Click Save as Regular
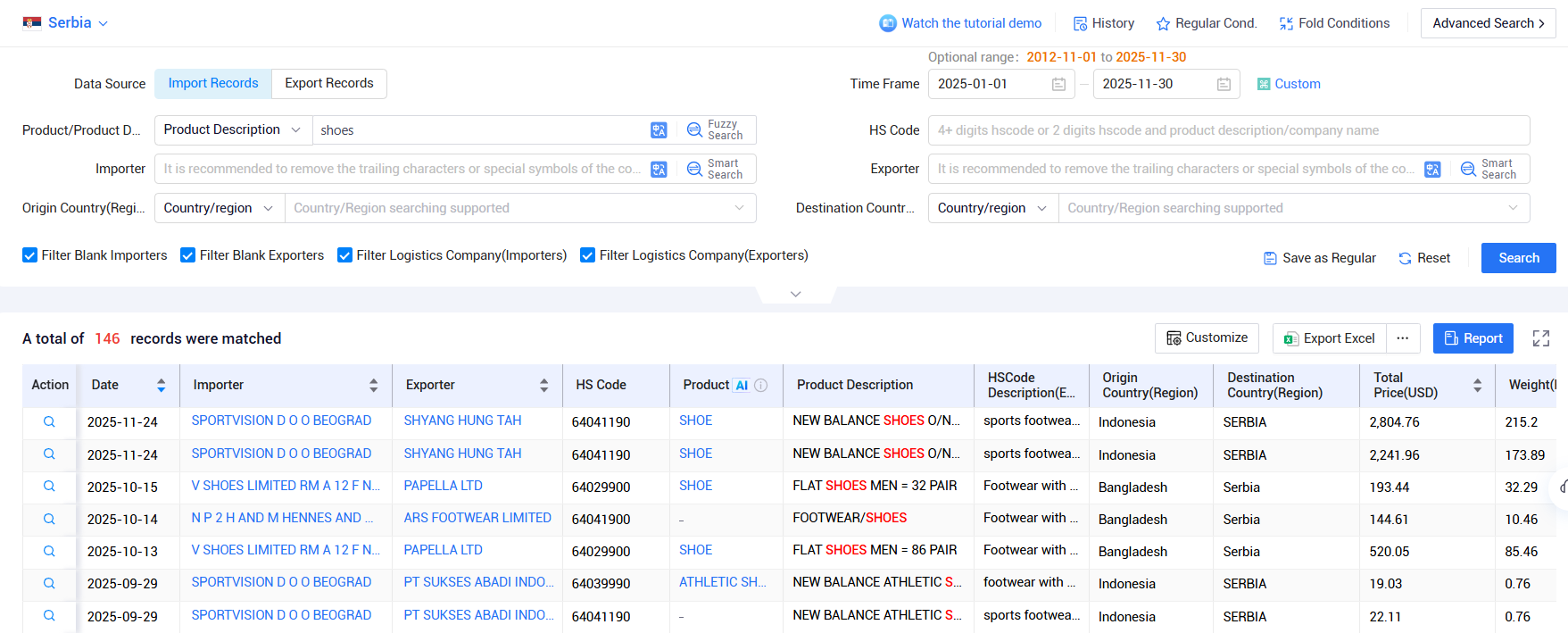Image resolution: width=1568 pixels, height=633 pixels. pos(1320,258)
